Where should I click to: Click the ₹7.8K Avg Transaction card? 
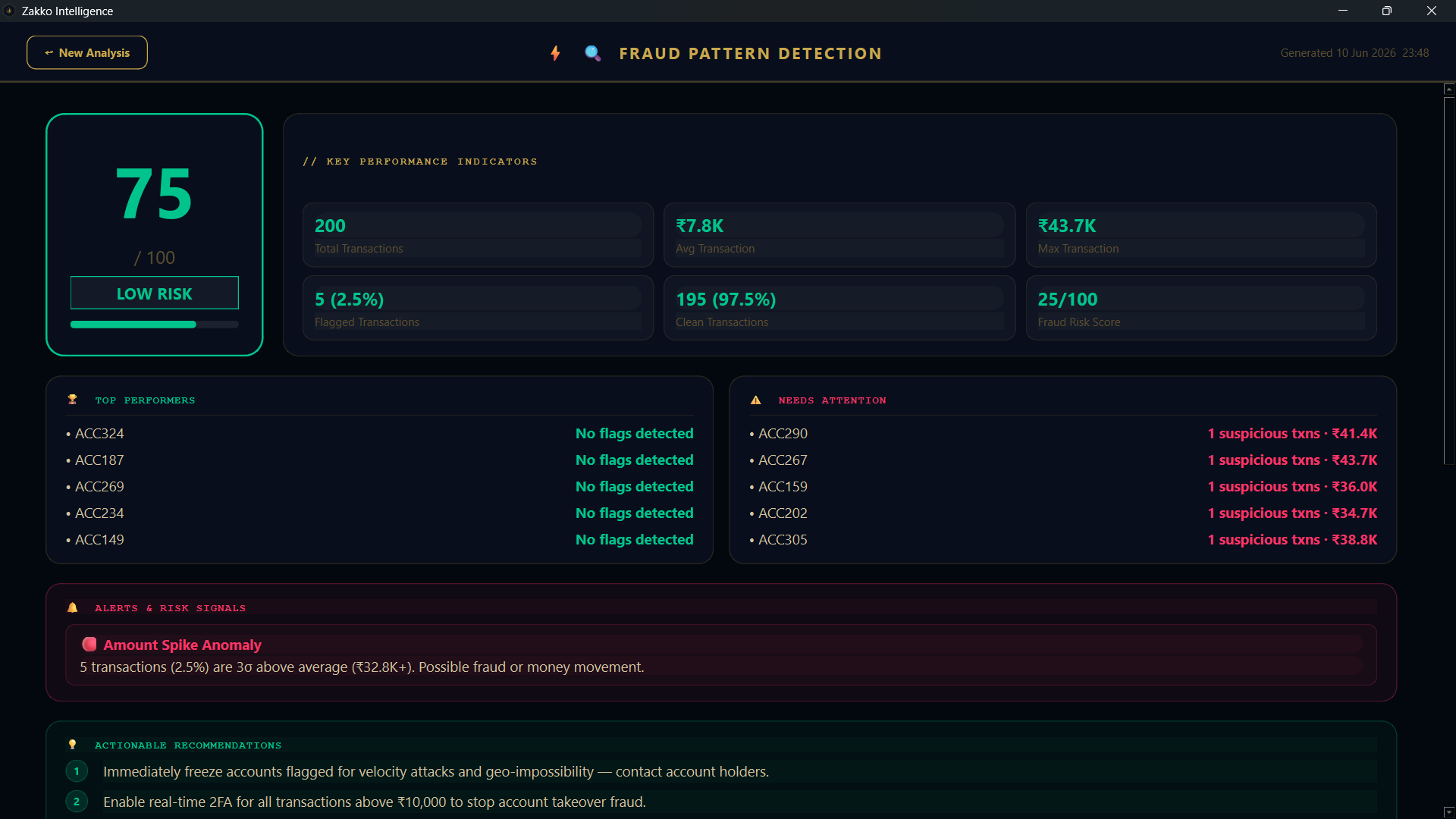point(839,235)
